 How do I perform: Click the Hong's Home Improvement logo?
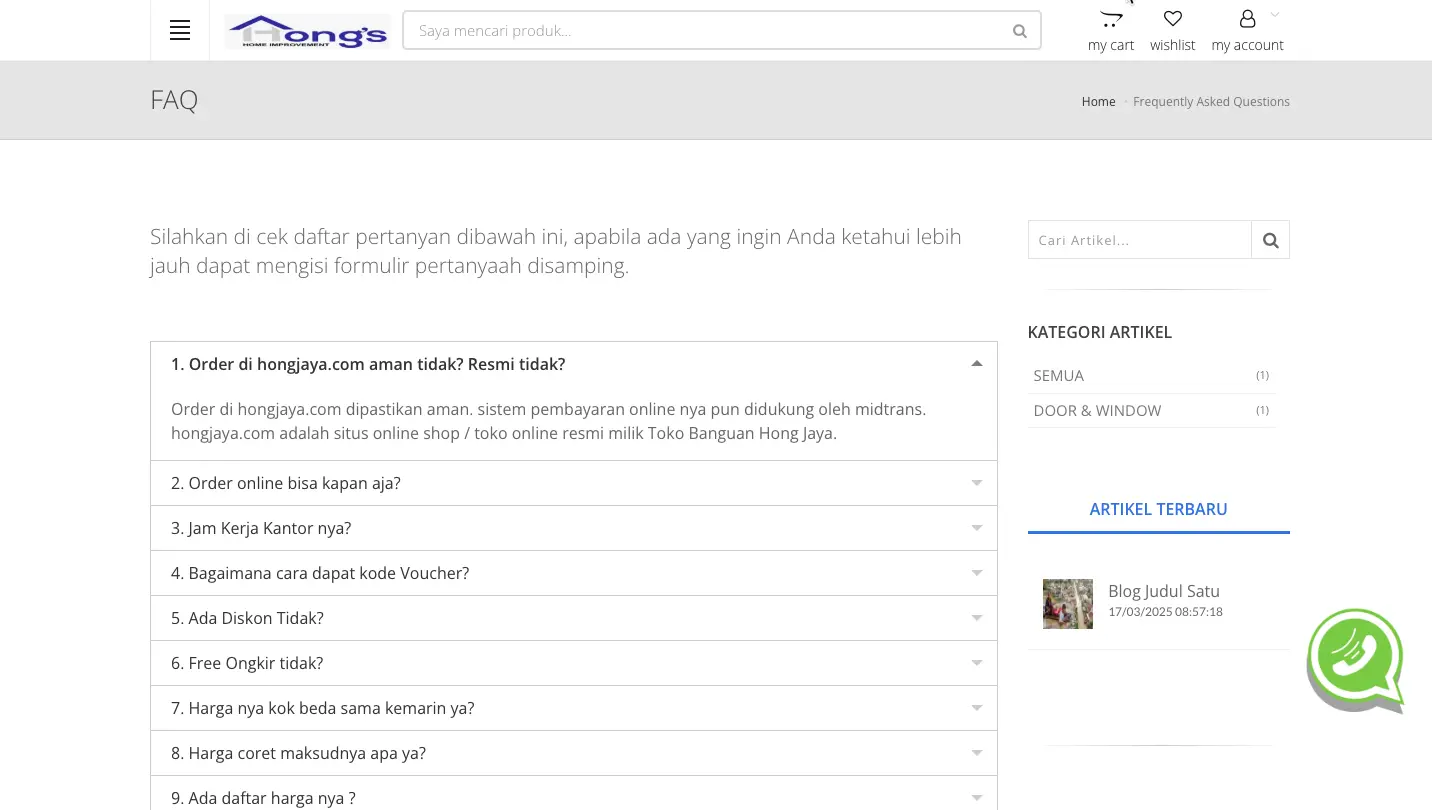click(307, 31)
